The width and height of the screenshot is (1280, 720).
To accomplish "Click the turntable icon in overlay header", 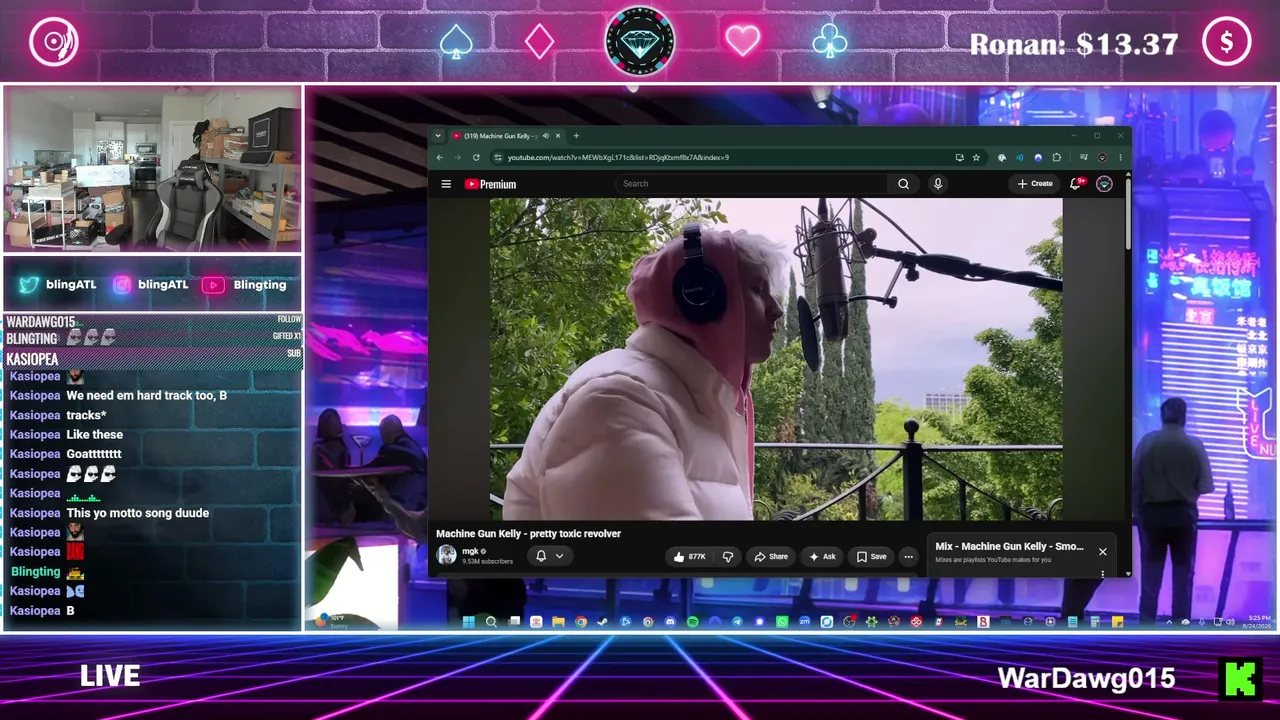I will tap(54, 42).
